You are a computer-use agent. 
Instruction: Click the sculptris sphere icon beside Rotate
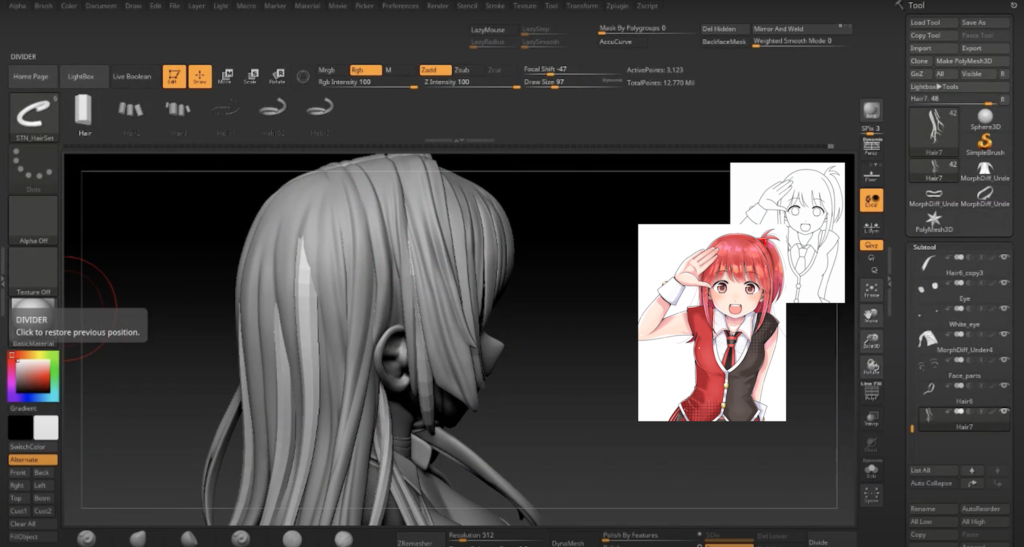[x=303, y=76]
